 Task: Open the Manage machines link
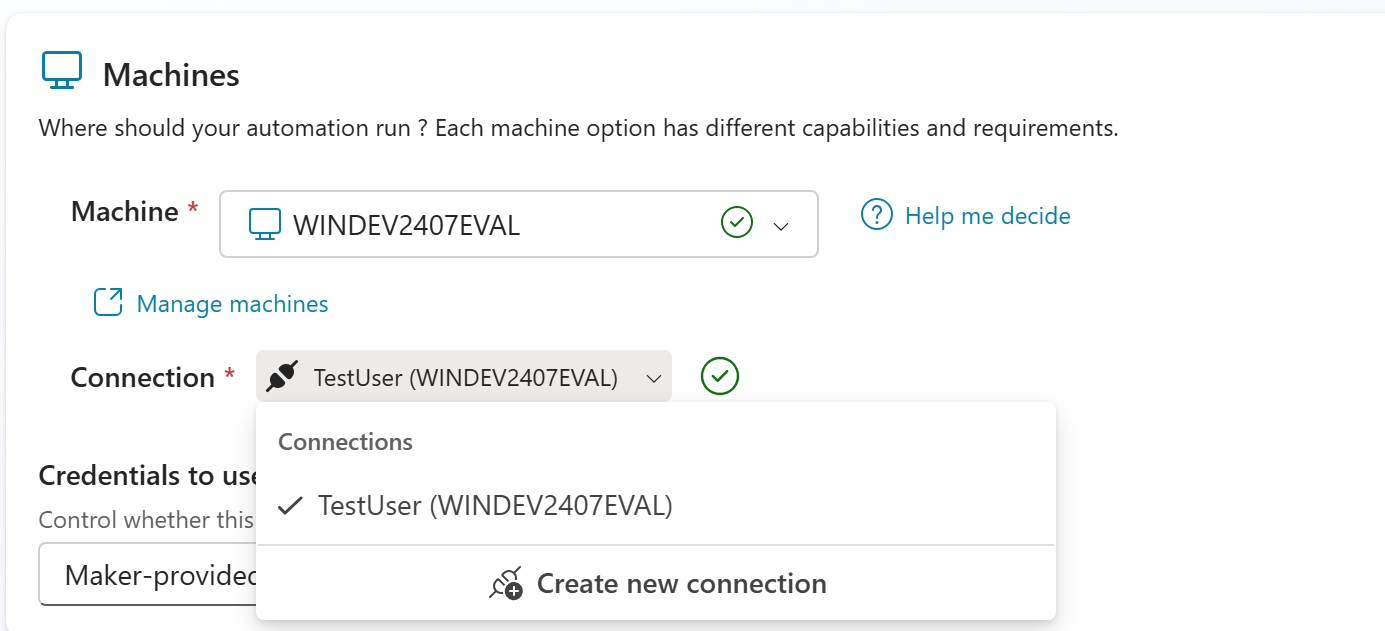(x=232, y=304)
